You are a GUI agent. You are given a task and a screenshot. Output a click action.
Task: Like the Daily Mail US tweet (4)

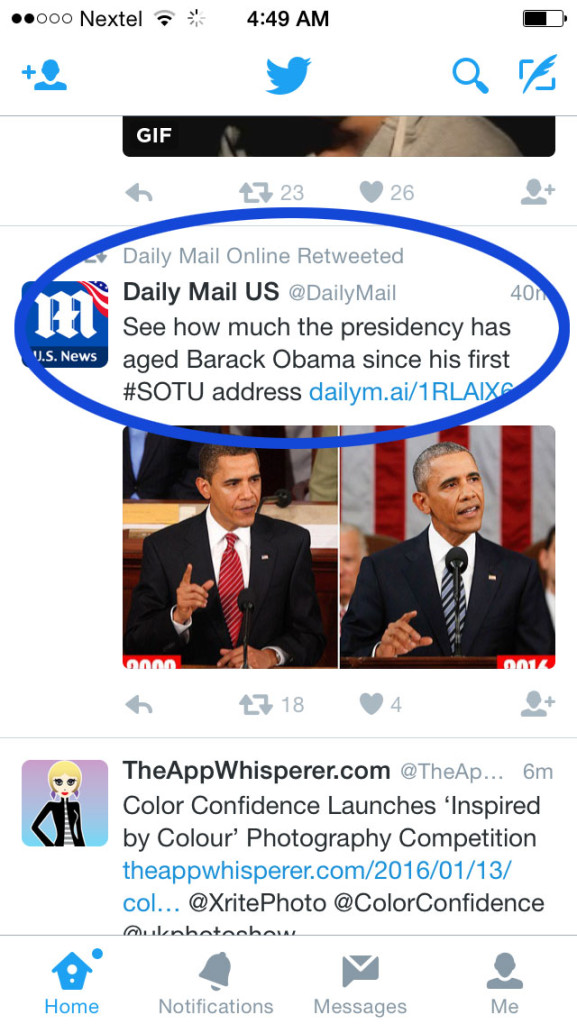(371, 704)
